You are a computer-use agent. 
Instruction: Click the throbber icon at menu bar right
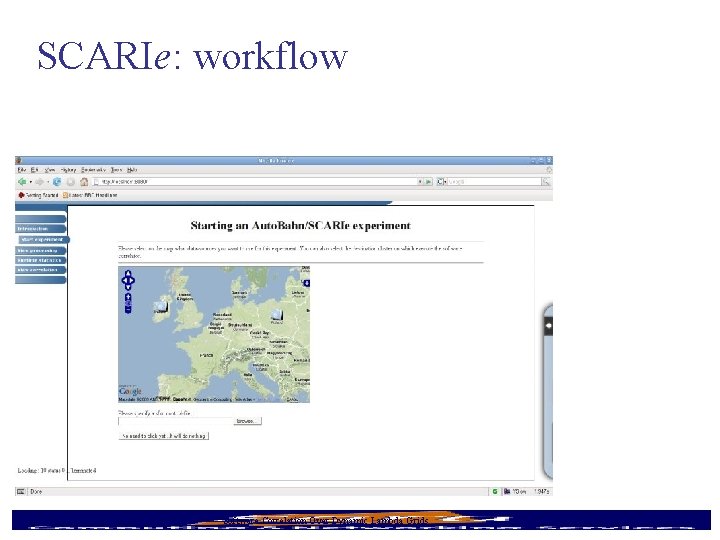548,170
